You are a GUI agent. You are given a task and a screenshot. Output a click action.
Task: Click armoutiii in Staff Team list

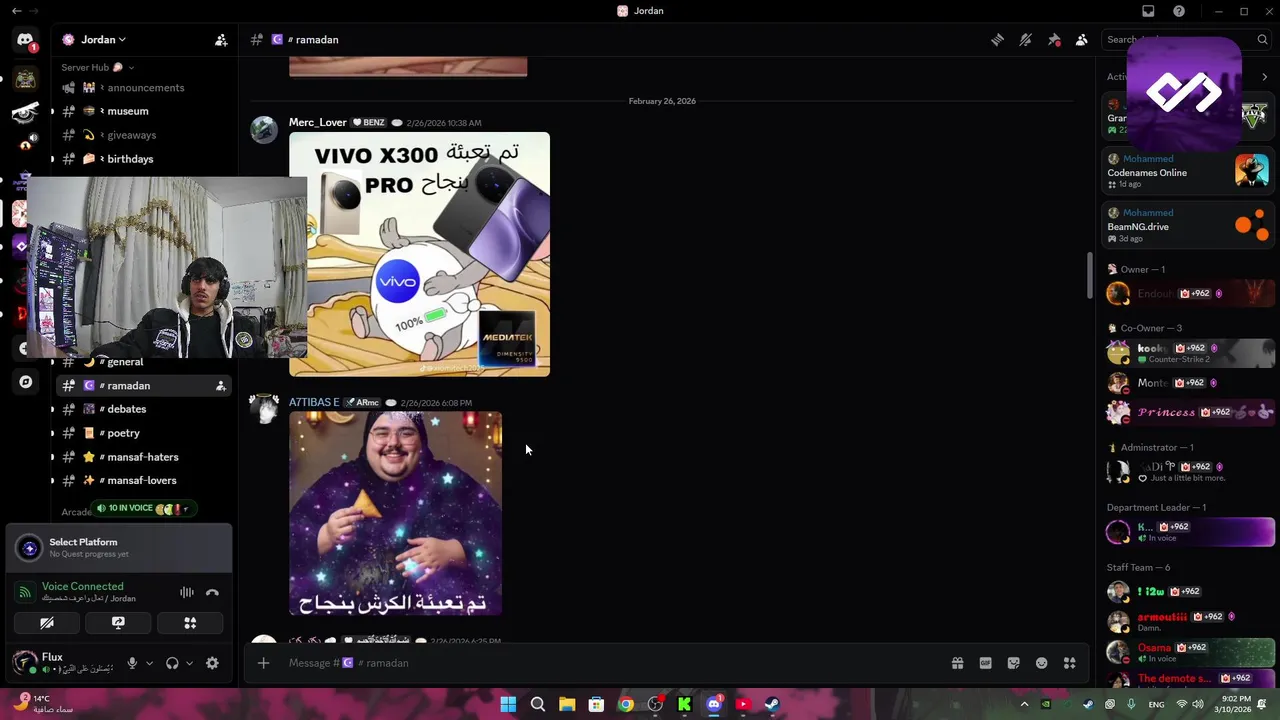tap(1190, 621)
